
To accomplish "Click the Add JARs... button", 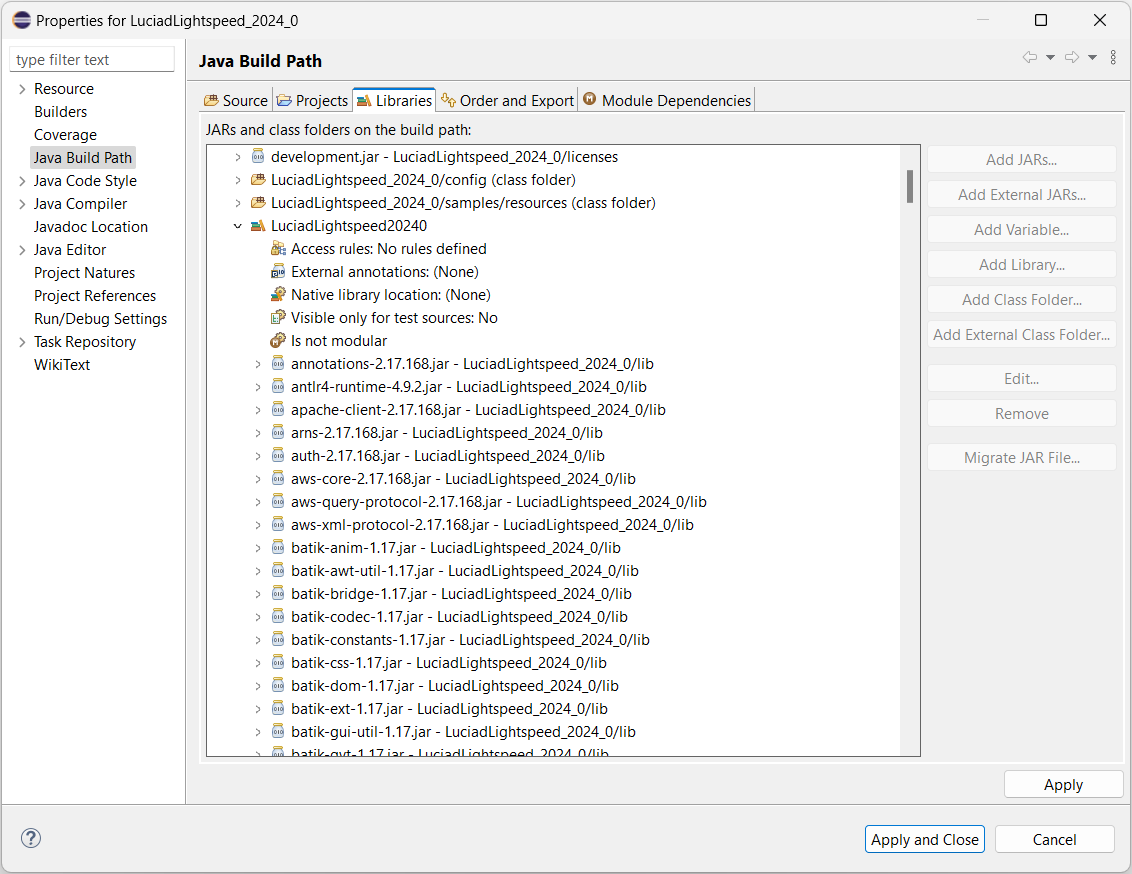I will click(1022, 159).
